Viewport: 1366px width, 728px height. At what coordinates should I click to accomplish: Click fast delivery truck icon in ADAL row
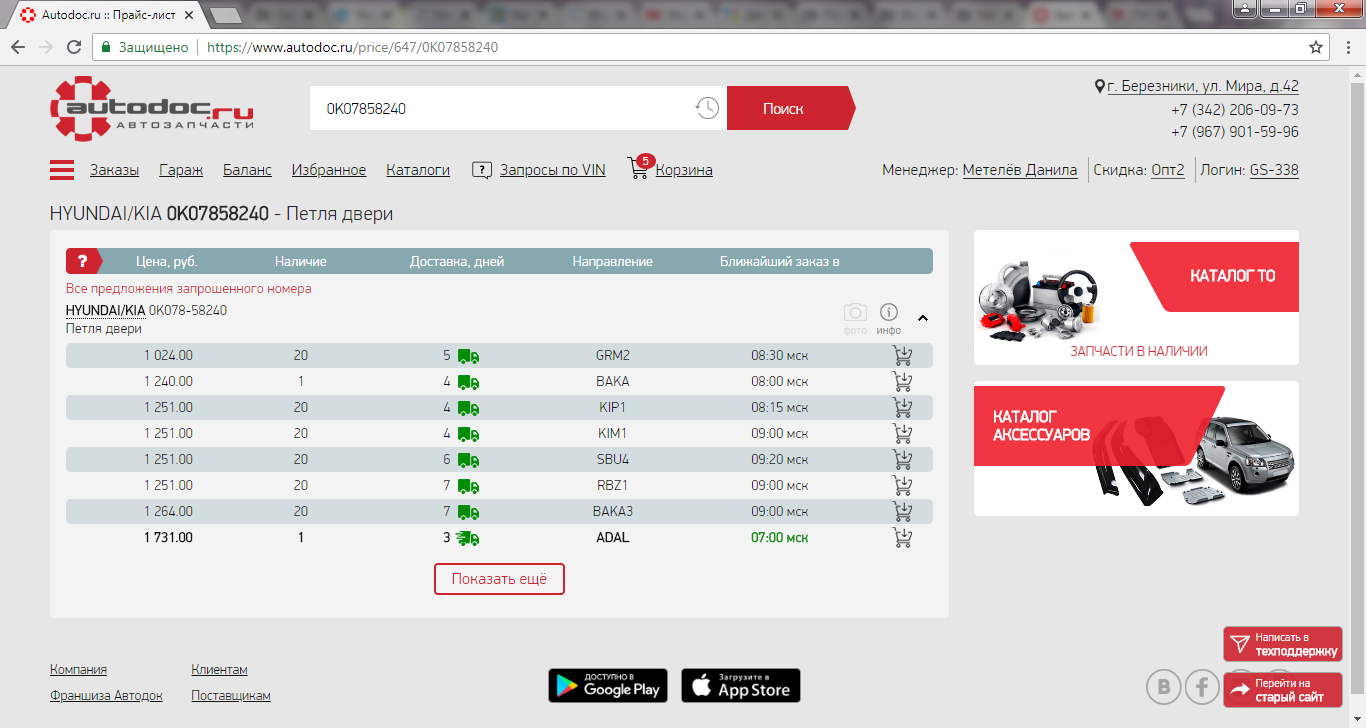(x=467, y=538)
